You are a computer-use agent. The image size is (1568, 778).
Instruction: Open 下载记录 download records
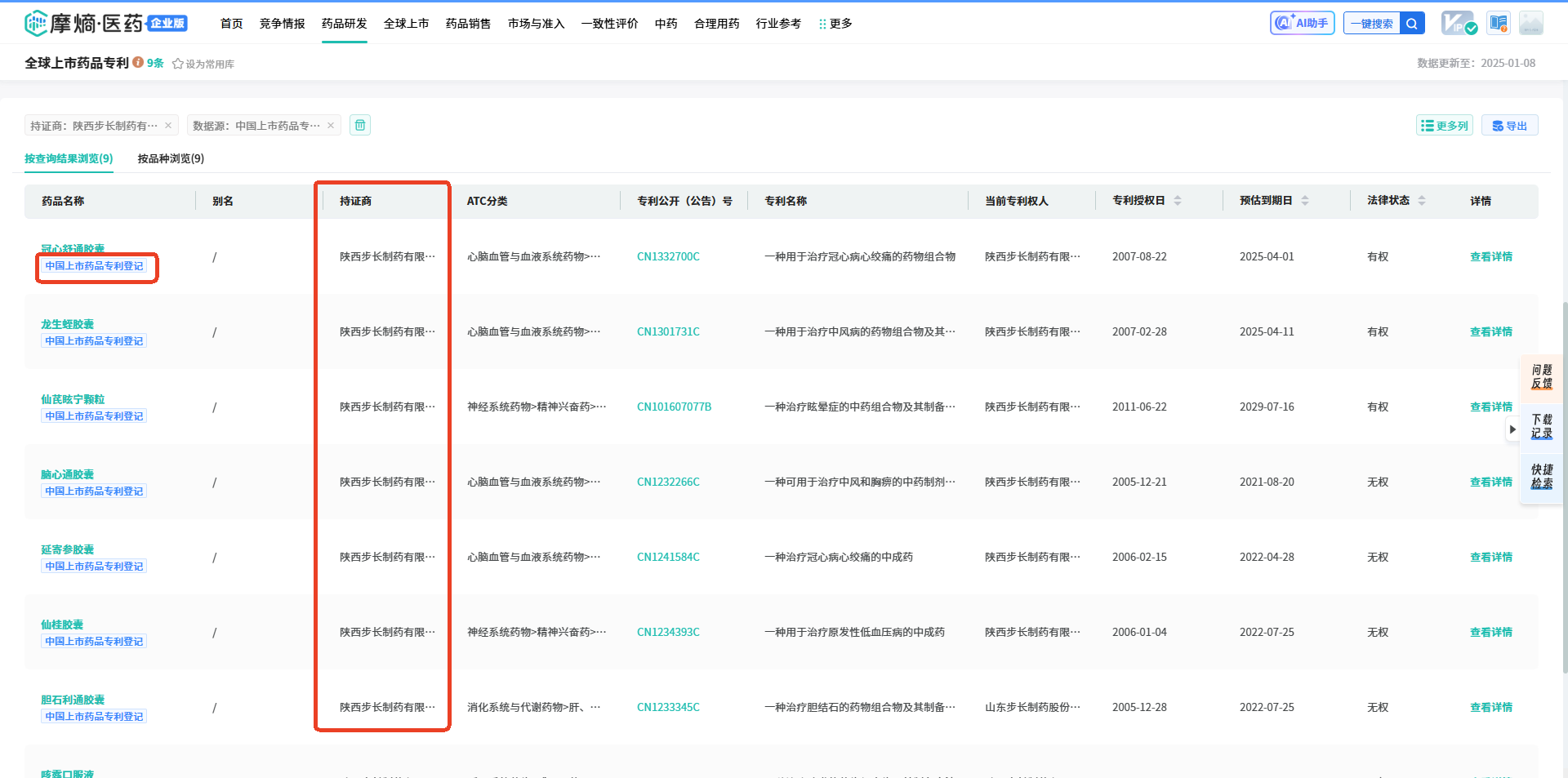coord(1541,427)
